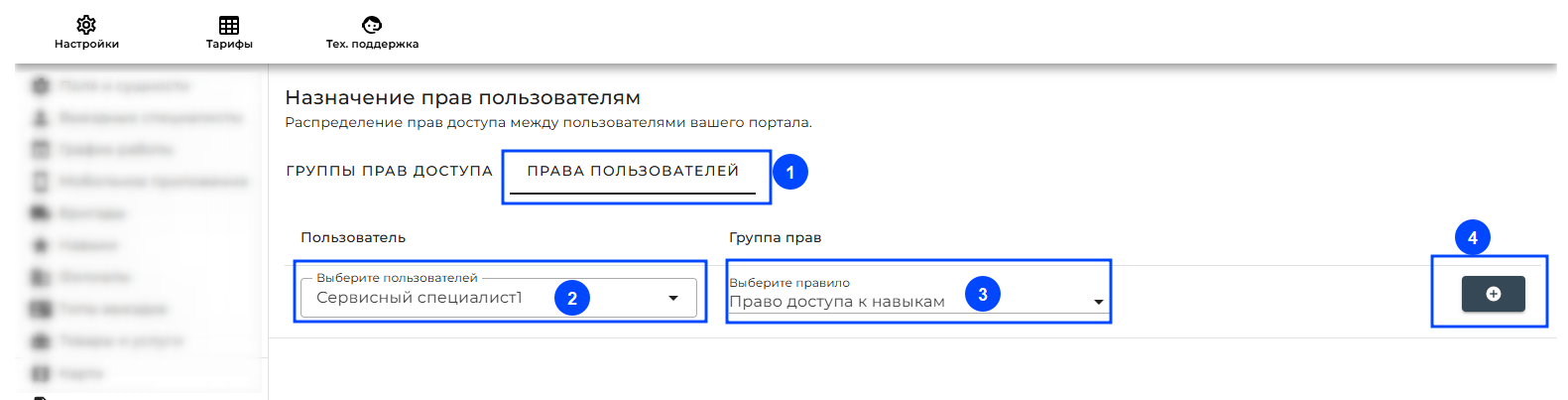Open the Право доступа к навыкам selector field
1568x400 pixels.
[x=918, y=296]
